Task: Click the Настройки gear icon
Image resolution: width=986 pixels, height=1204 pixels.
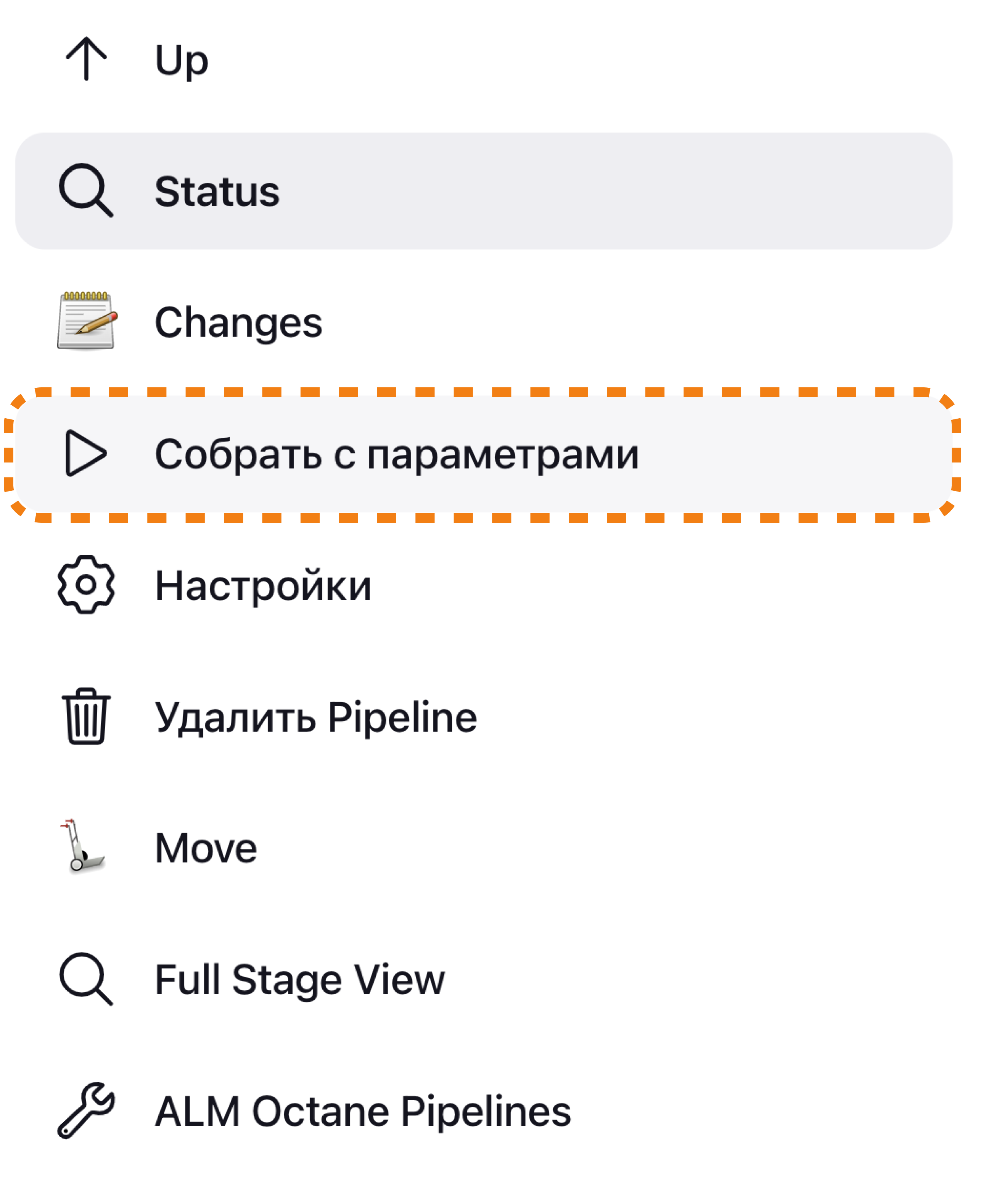Action: point(86,585)
